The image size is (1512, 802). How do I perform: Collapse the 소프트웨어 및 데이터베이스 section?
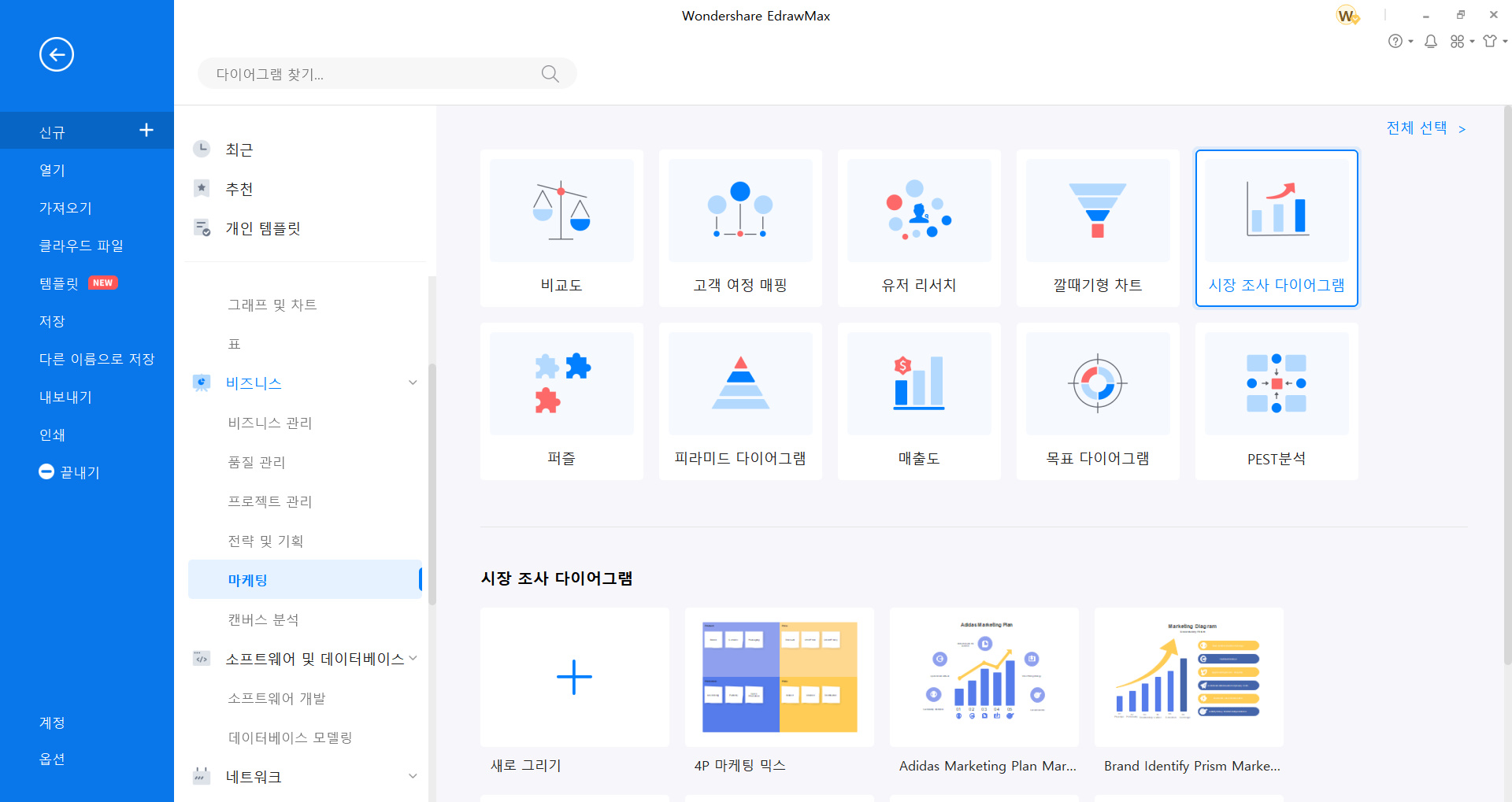pyautogui.click(x=415, y=658)
